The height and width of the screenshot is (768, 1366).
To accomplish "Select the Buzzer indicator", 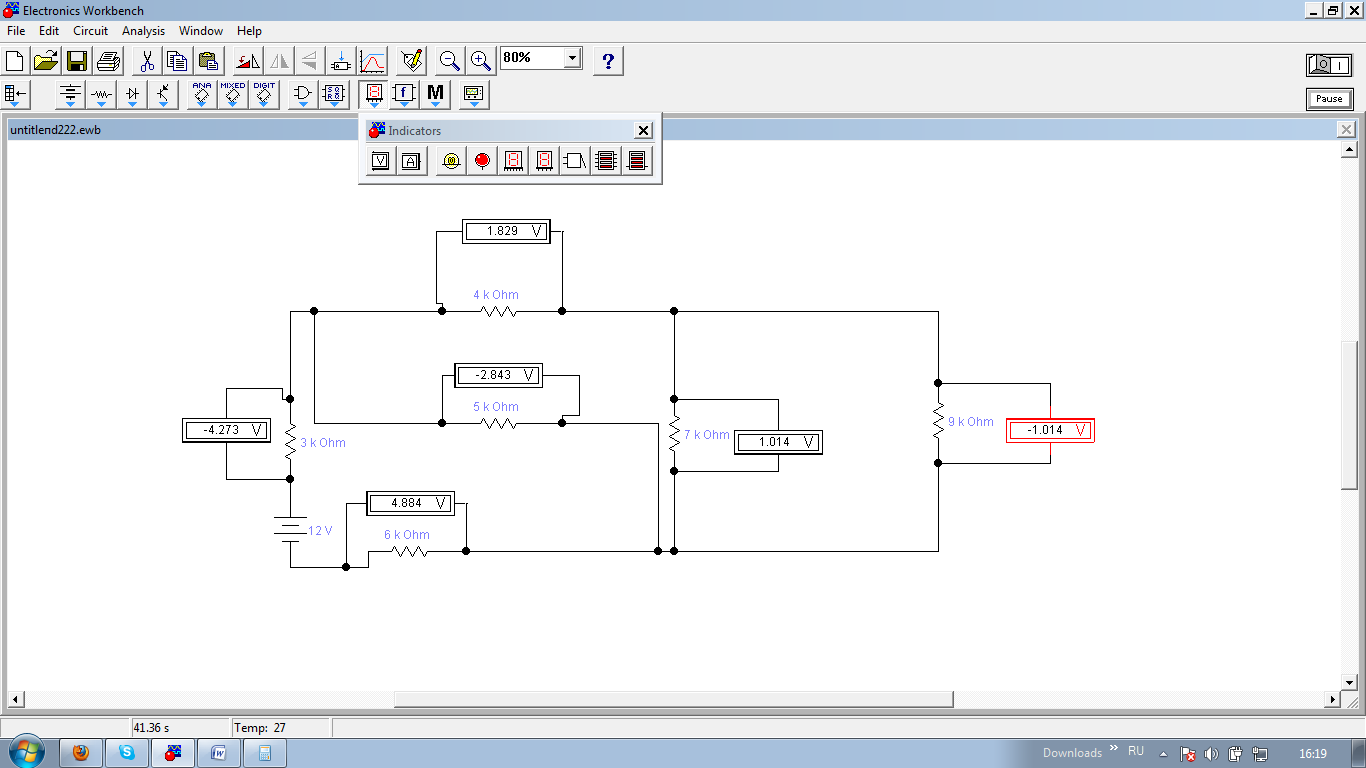I will point(575,160).
